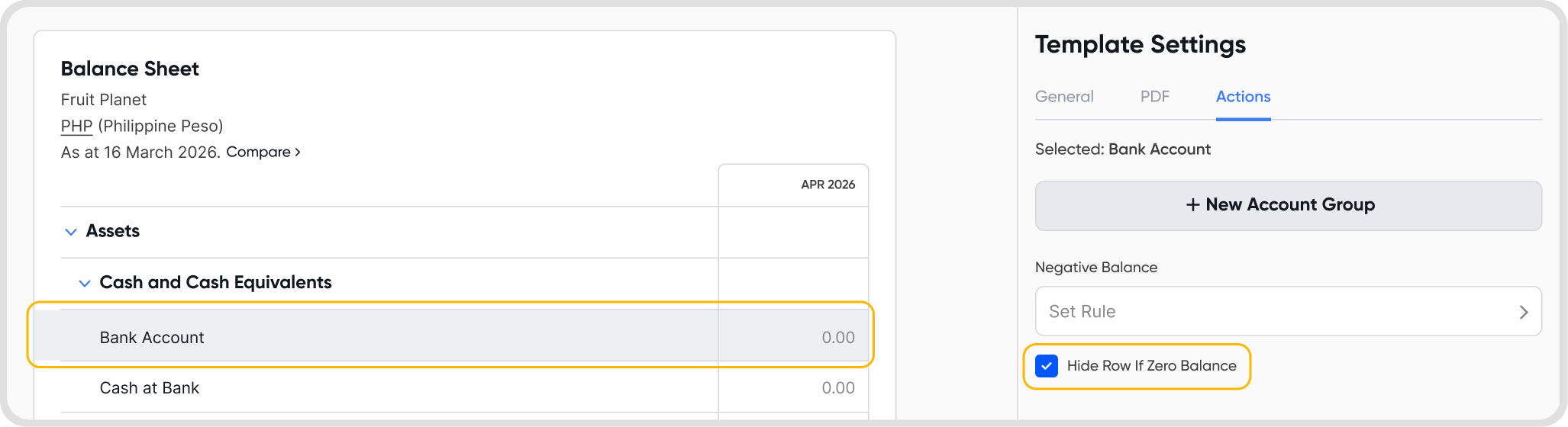The image size is (1568, 427).
Task: Open the Actions tab
Action: (x=1243, y=97)
